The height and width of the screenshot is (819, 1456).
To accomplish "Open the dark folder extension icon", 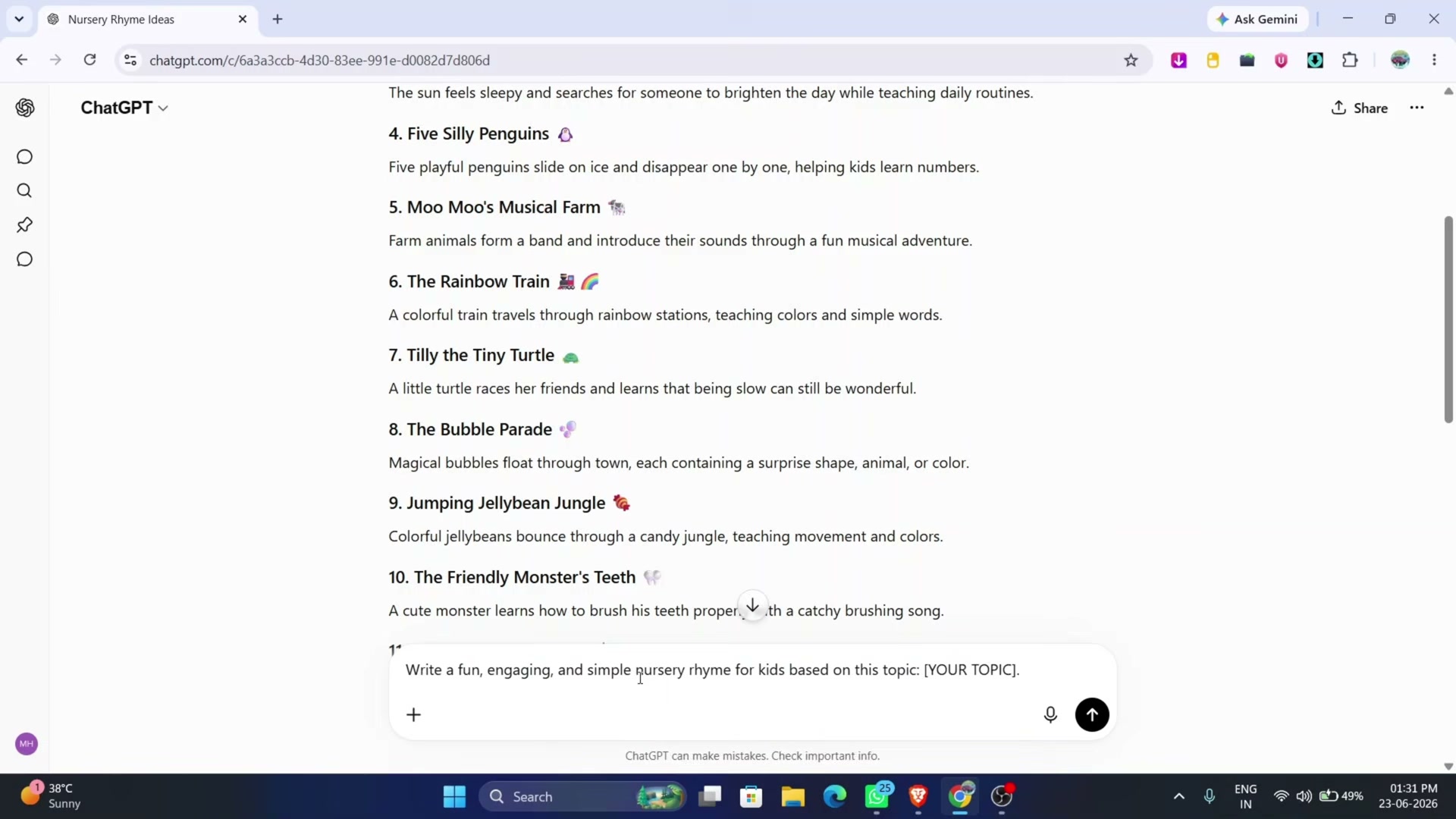I will pyautogui.click(x=1247, y=60).
